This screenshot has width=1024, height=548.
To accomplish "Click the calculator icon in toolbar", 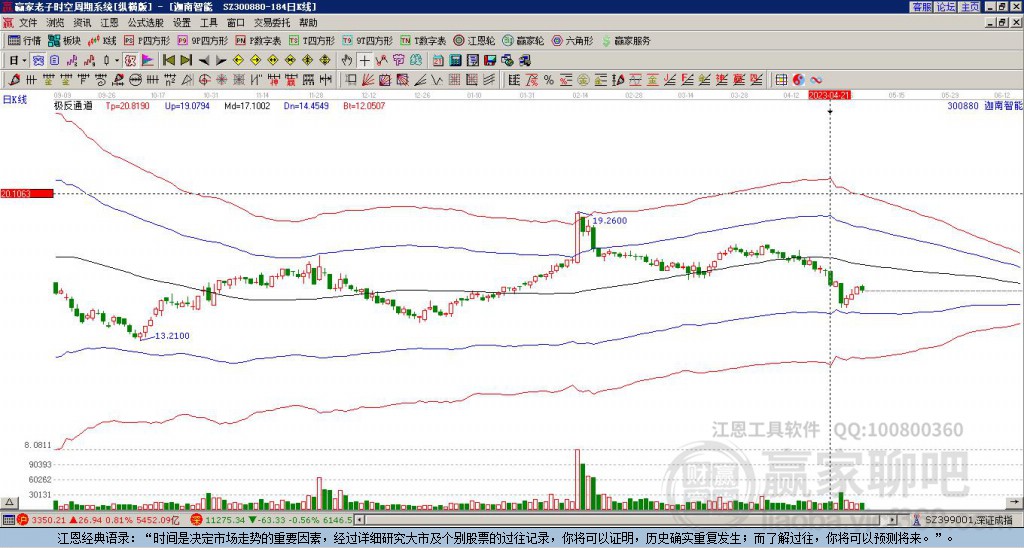I will [455, 61].
